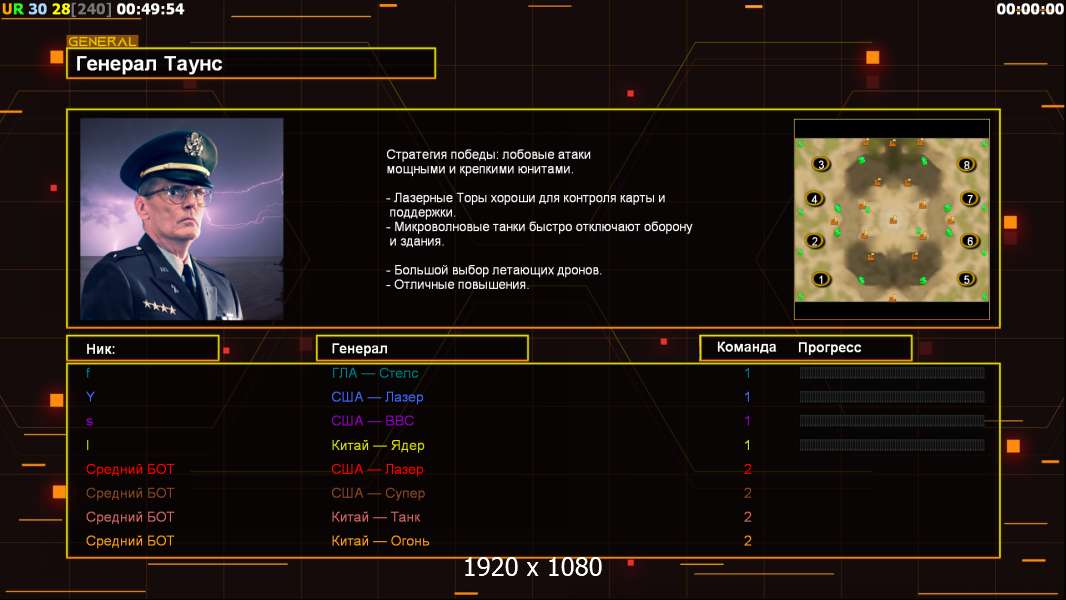Click the loading progress bar for player Y

[x=892, y=397]
